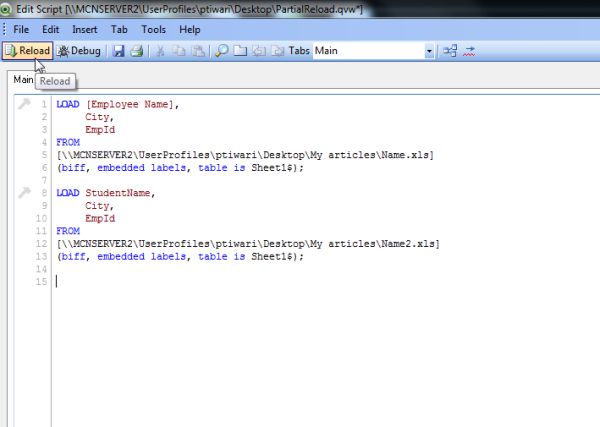Click the Copy icon in toolbar

click(x=179, y=51)
